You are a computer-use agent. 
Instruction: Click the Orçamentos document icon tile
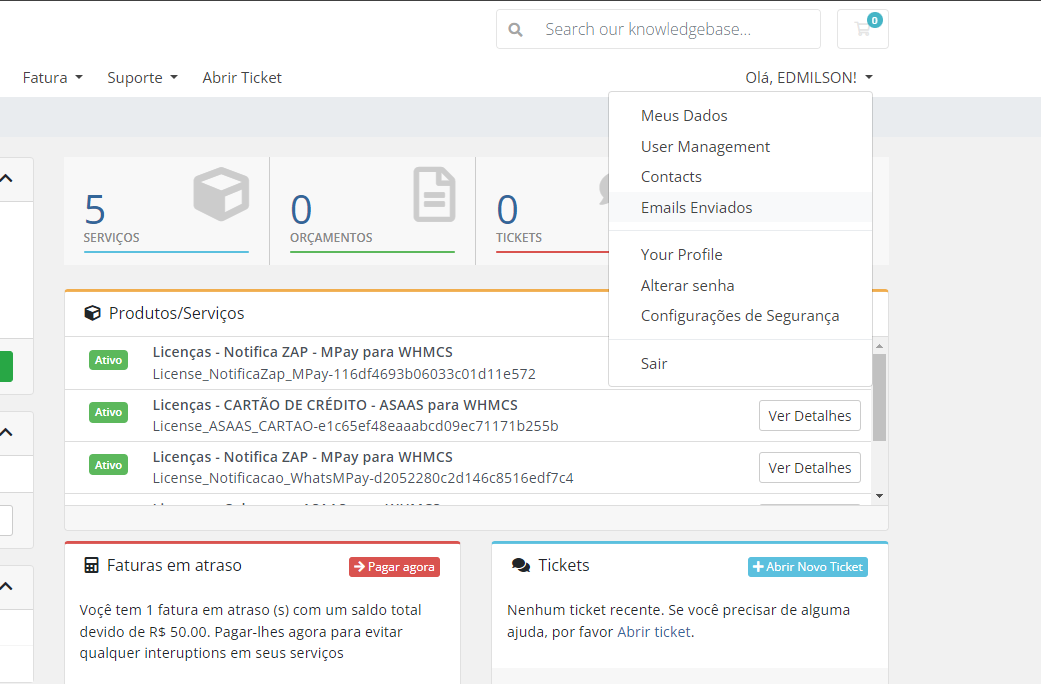(372, 210)
